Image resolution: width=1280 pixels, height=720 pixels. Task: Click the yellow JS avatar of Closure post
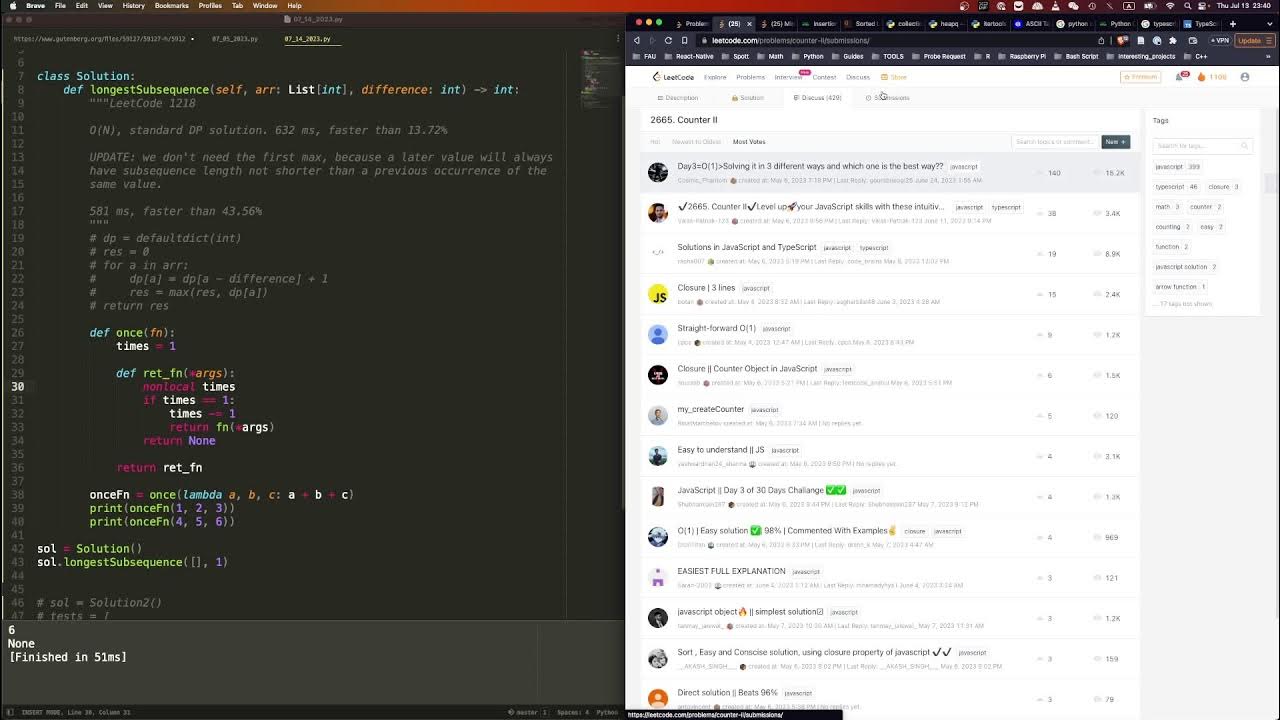pos(658,294)
